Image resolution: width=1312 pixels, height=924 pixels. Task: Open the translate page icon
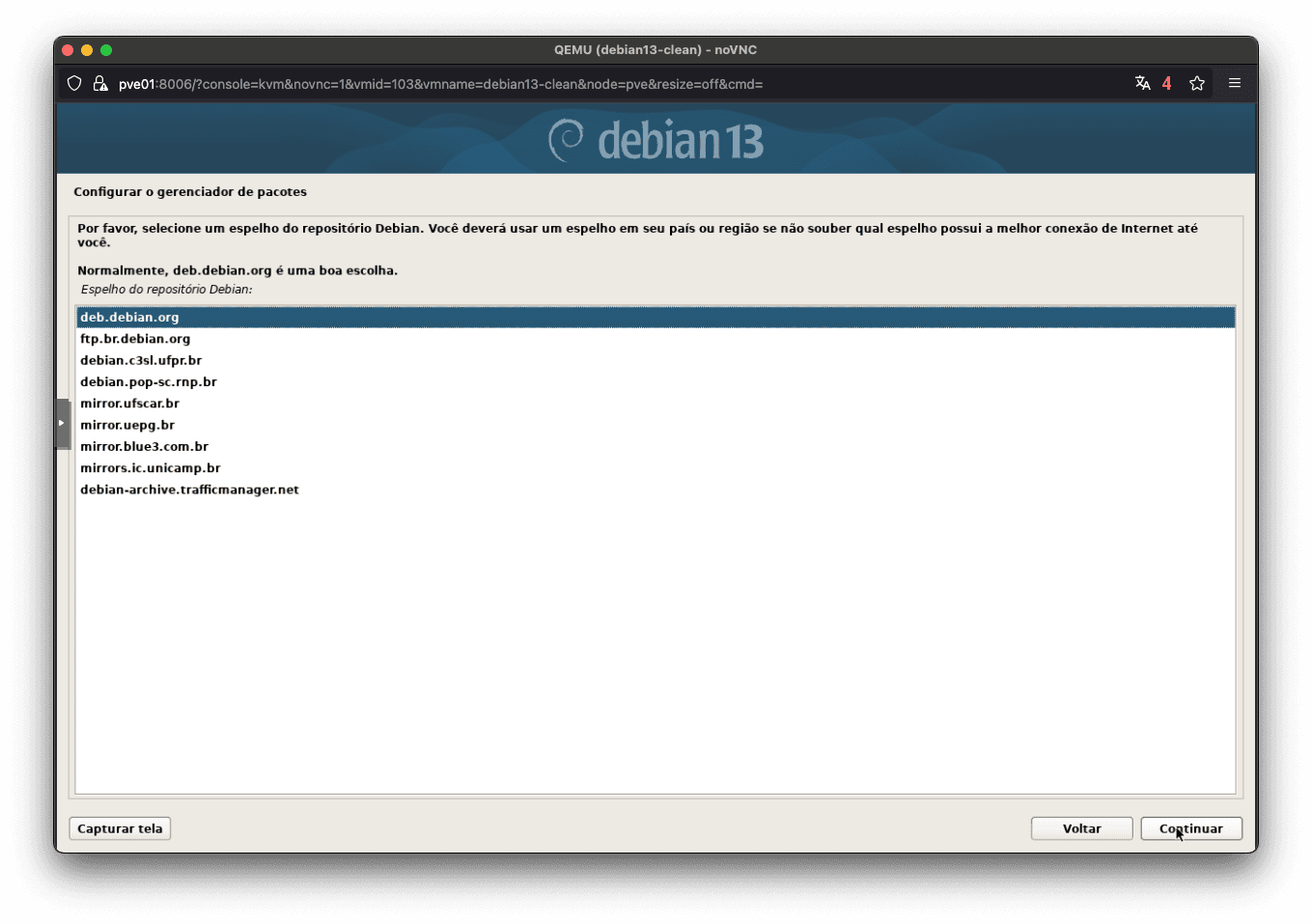point(1143,83)
